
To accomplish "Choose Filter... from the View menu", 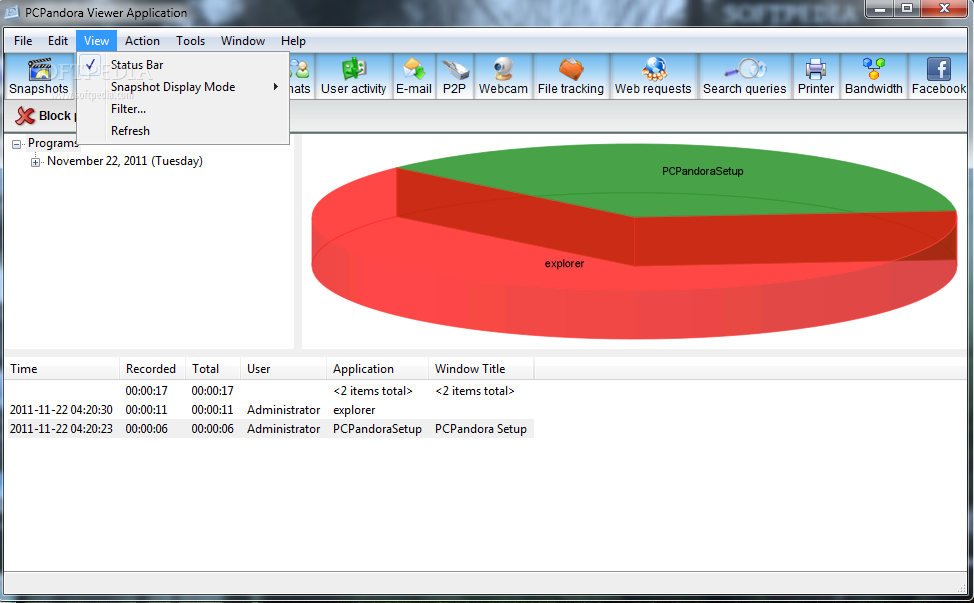I will [x=184, y=109].
